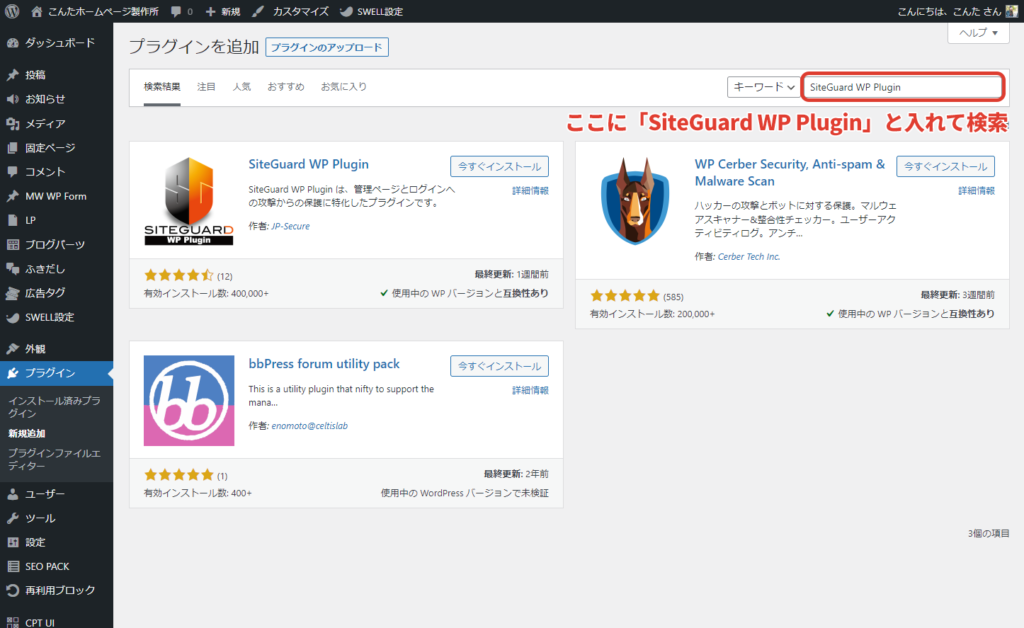Install SiteGuard WP Plugin now

[x=499, y=166]
